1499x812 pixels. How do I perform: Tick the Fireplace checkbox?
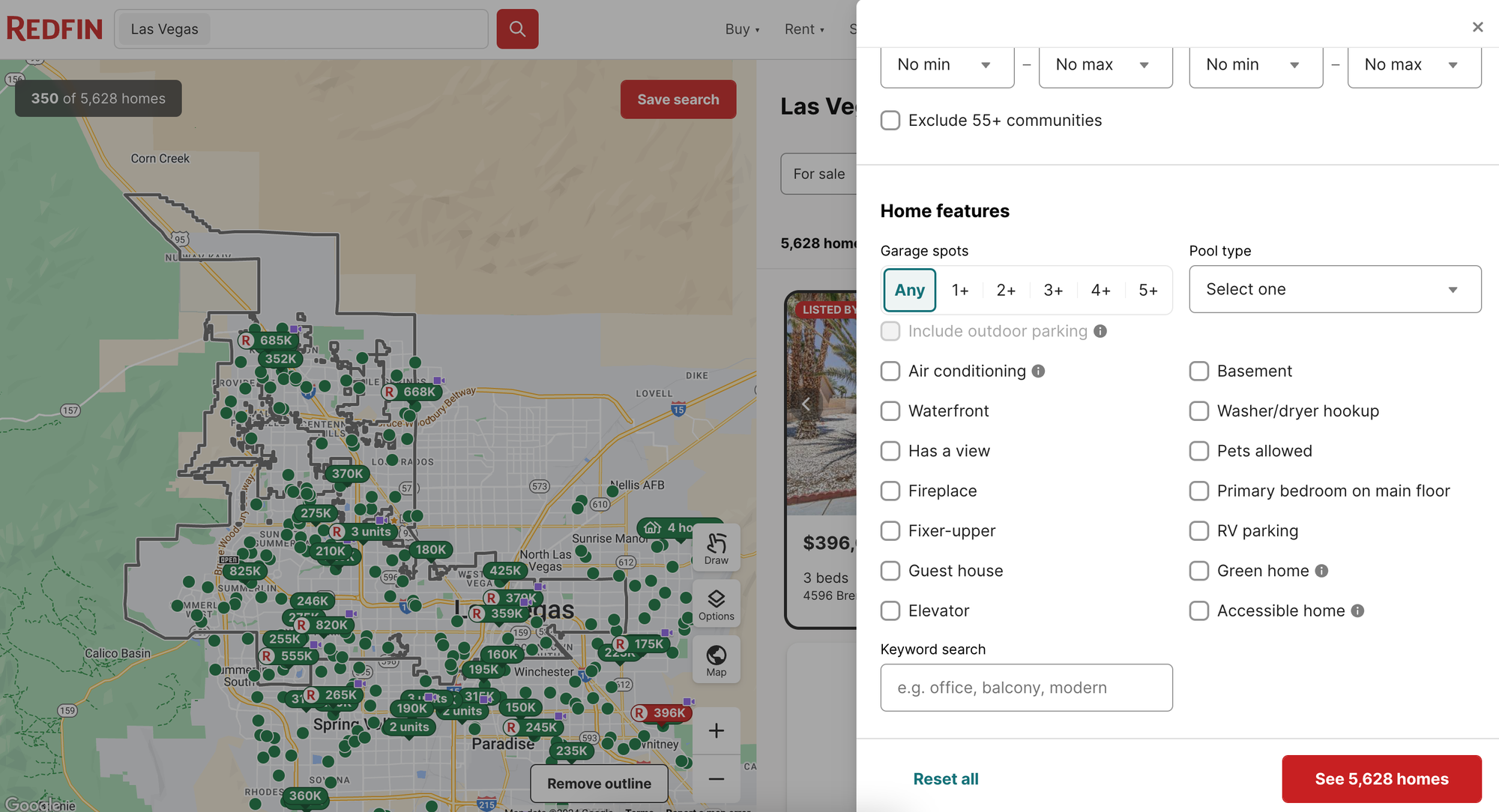pyautogui.click(x=890, y=491)
